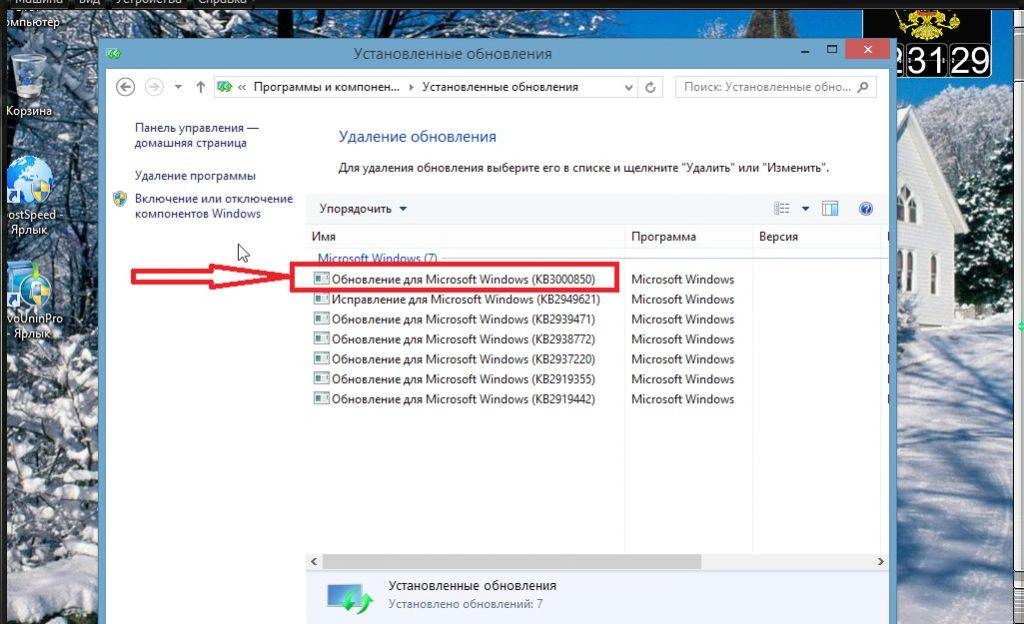Screen dimensions: 1024x624
Task: Maximize the Installed Updates window
Action: (x=831, y=50)
